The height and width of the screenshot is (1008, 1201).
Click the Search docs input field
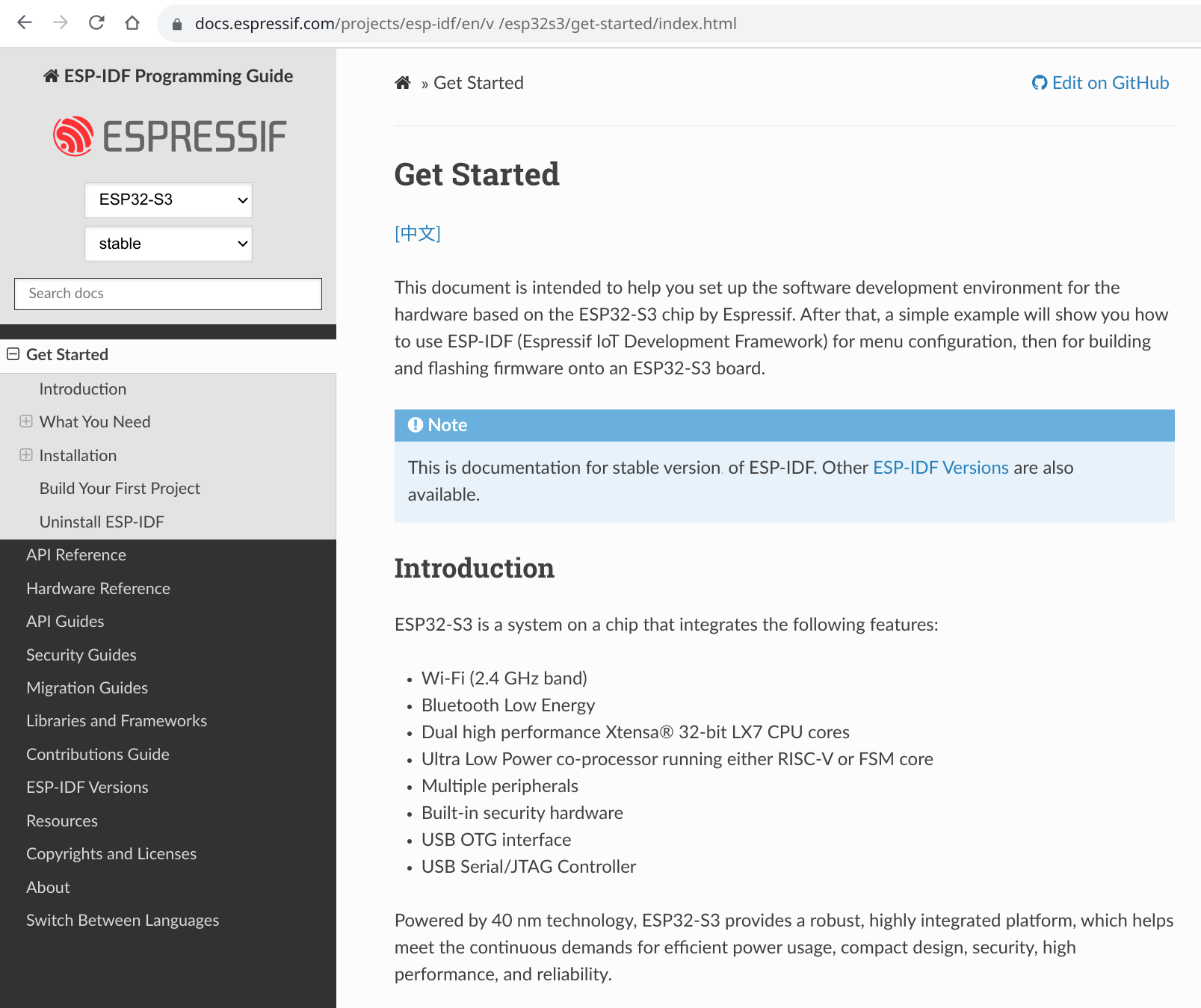(168, 294)
